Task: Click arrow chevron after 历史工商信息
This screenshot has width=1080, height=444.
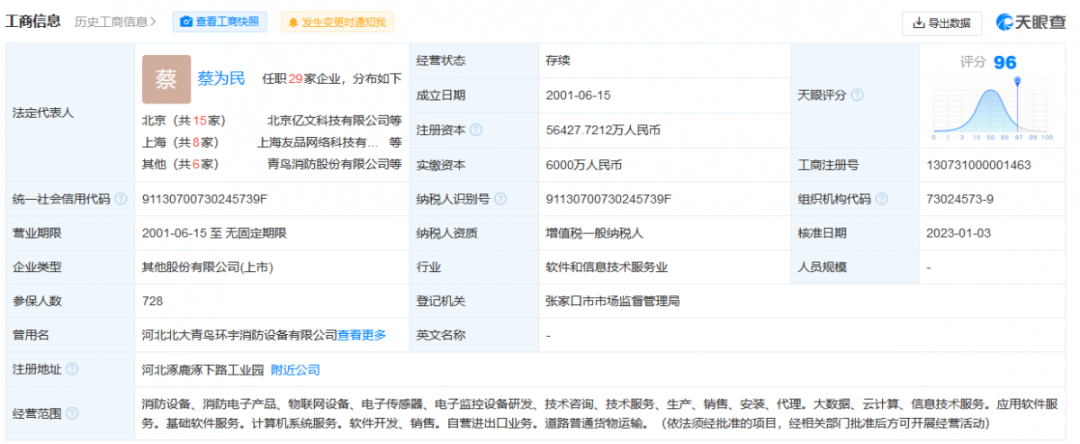Action: coord(153,22)
